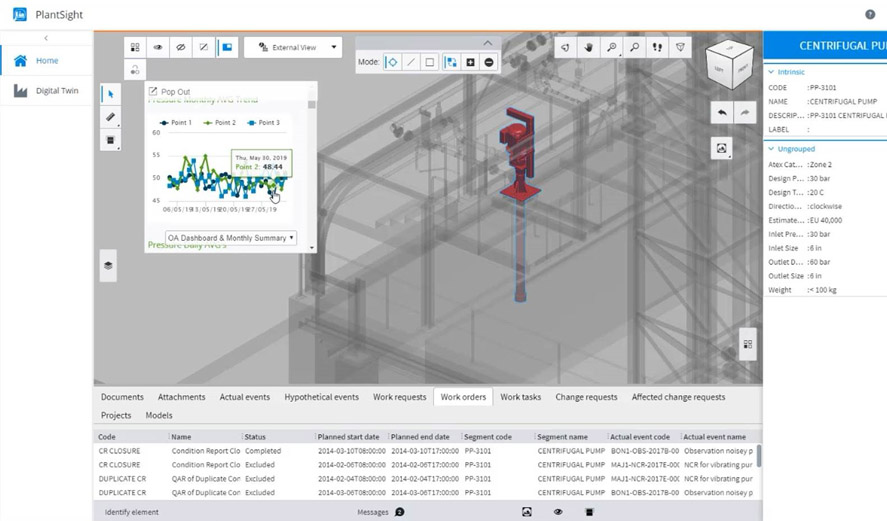
Task: Click the status bar eye icon
Action: (x=558, y=512)
